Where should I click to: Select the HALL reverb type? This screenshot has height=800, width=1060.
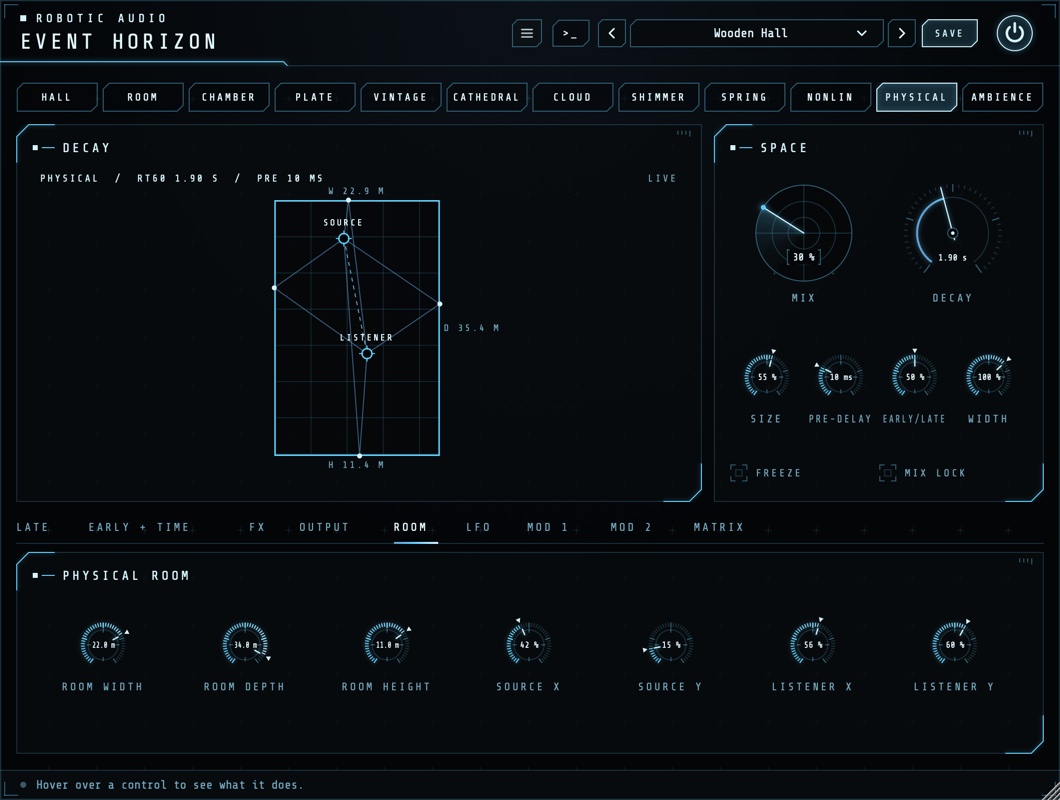[57, 97]
